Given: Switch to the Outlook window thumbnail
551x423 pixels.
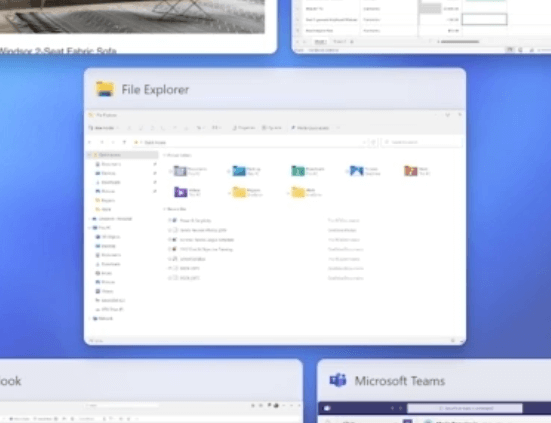Looking at the screenshot, I should [x=151, y=391].
